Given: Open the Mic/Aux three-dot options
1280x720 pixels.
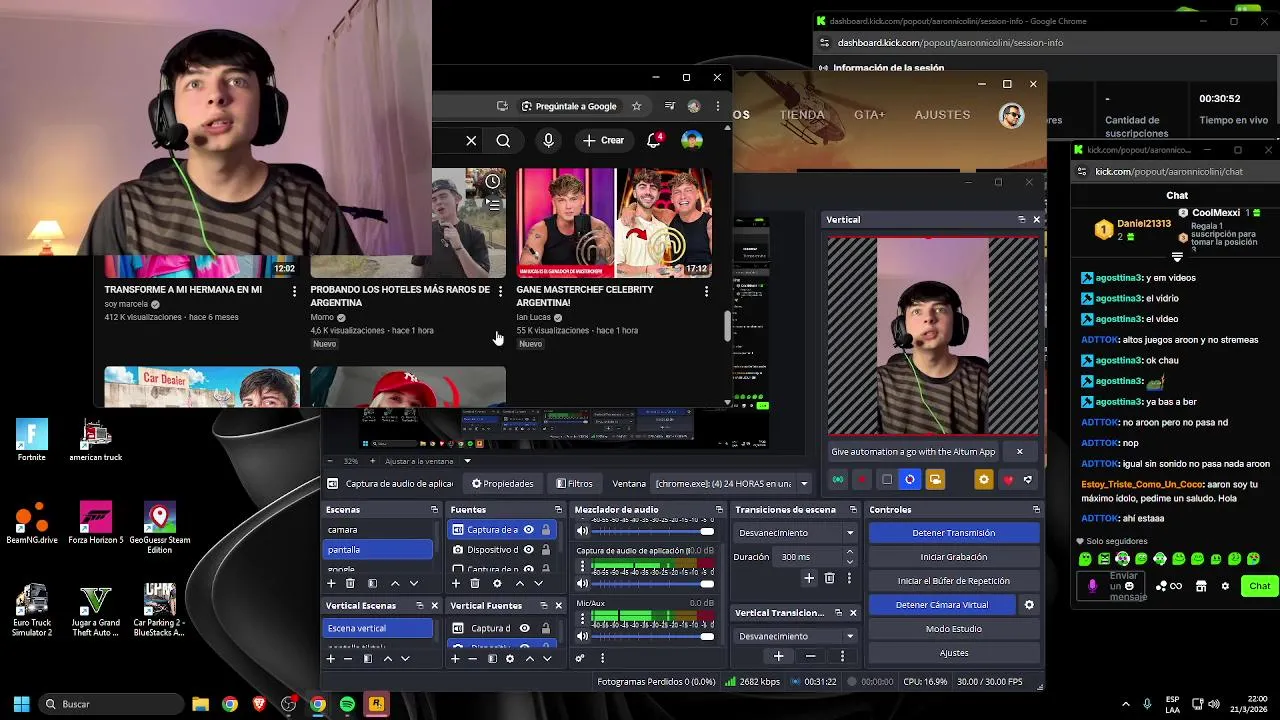Looking at the screenshot, I should click(x=582, y=619).
